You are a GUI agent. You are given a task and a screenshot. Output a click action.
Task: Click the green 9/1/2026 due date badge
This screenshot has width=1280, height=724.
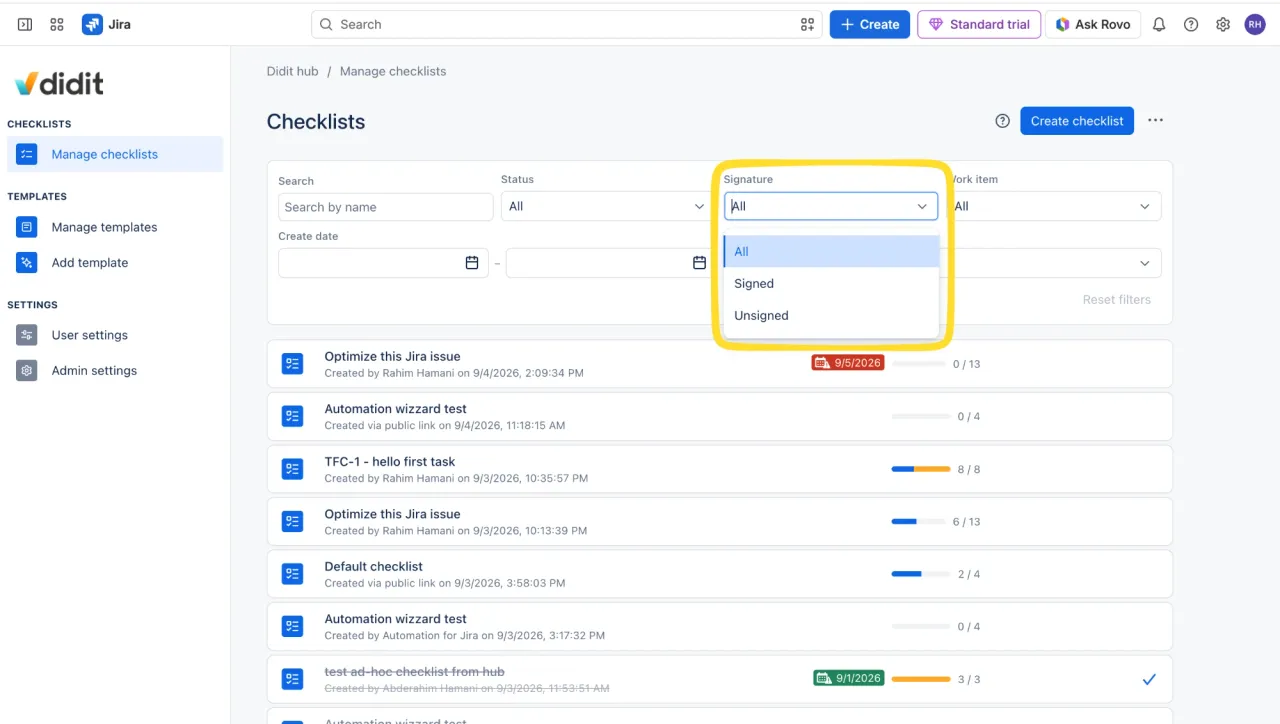848,678
